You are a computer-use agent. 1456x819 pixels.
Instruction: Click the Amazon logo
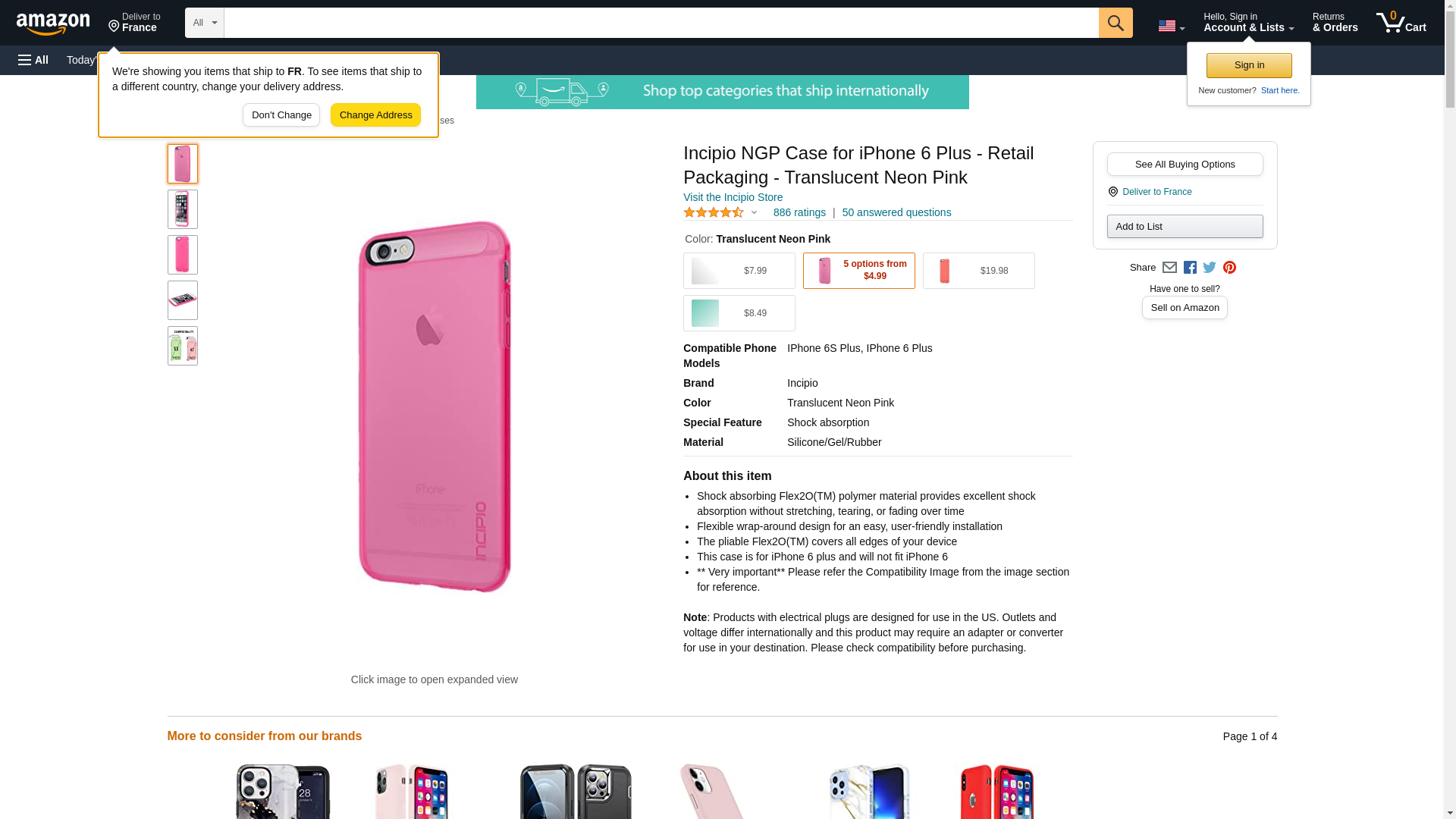(x=53, y=24)
